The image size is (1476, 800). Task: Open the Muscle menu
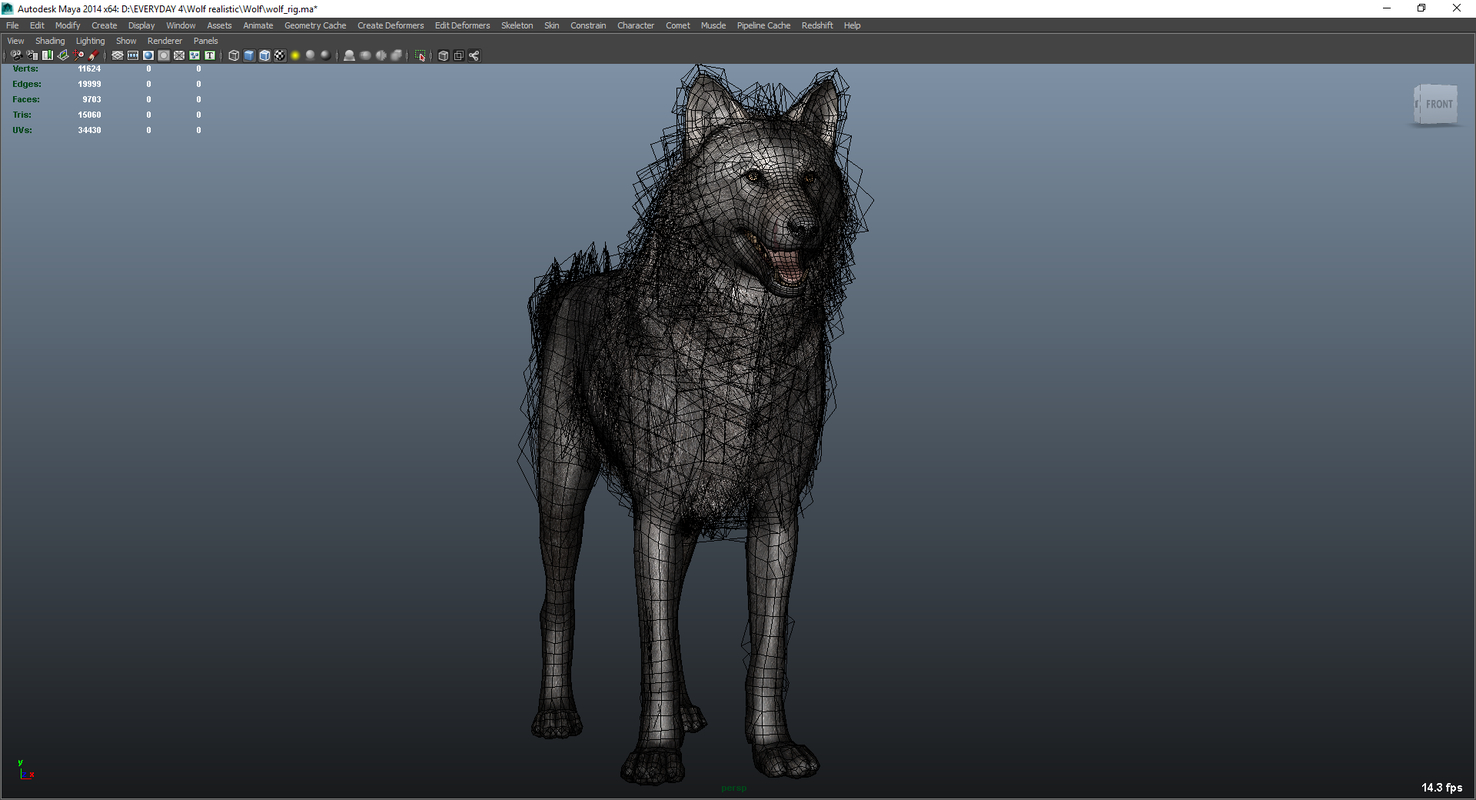(x=713, y=25)
